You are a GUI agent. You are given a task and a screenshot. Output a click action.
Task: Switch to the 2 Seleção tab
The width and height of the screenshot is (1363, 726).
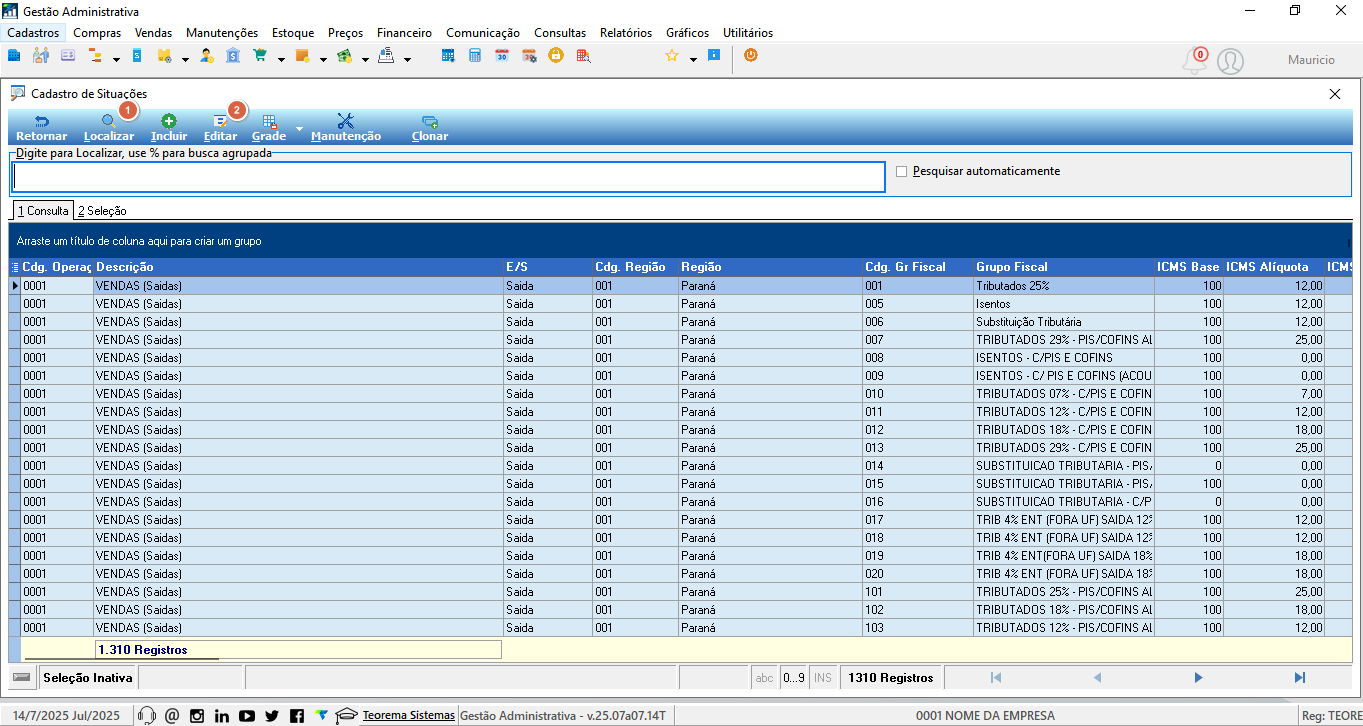tap(102, 211)
